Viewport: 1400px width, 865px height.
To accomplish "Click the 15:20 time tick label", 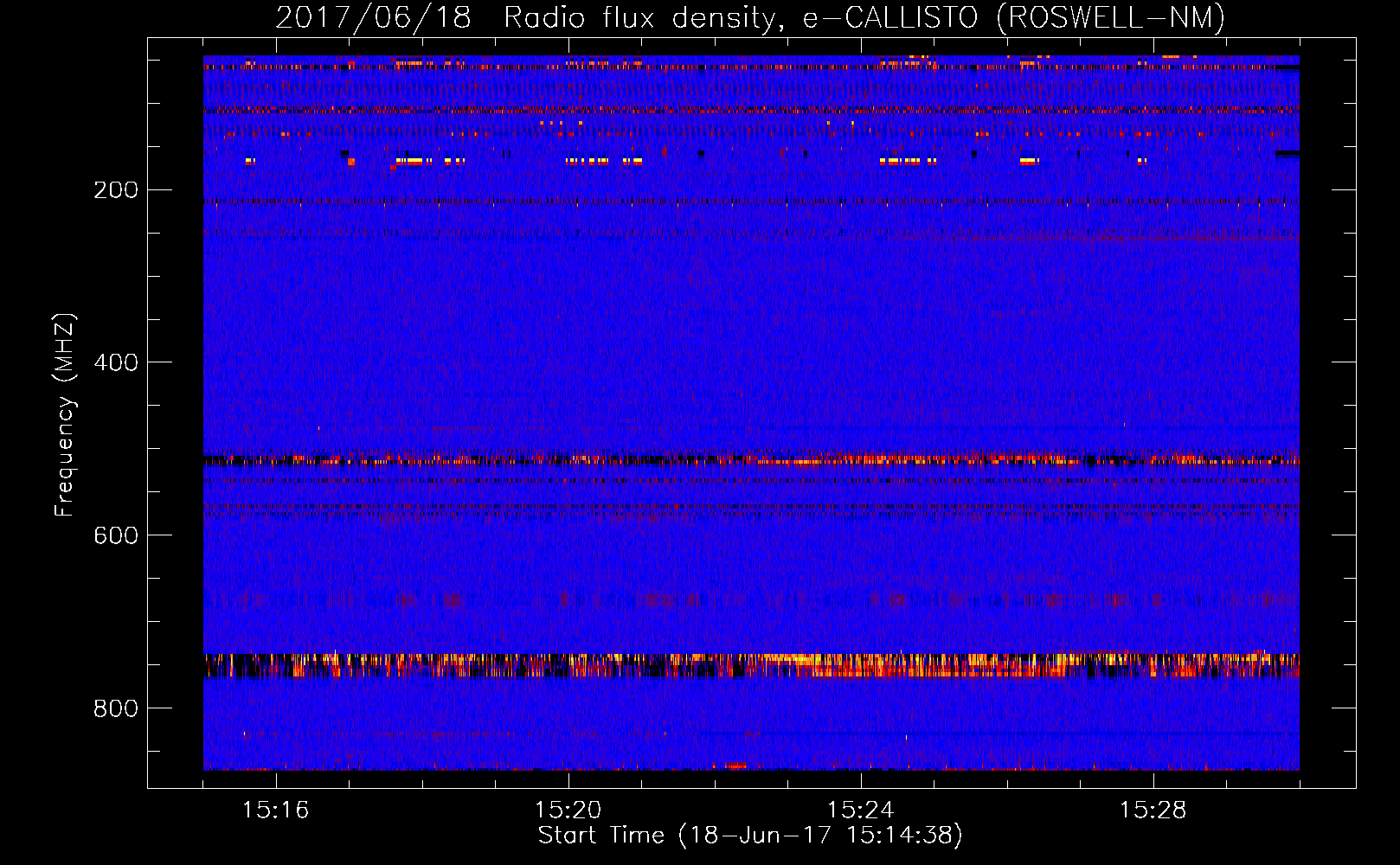I will (568, 811).
